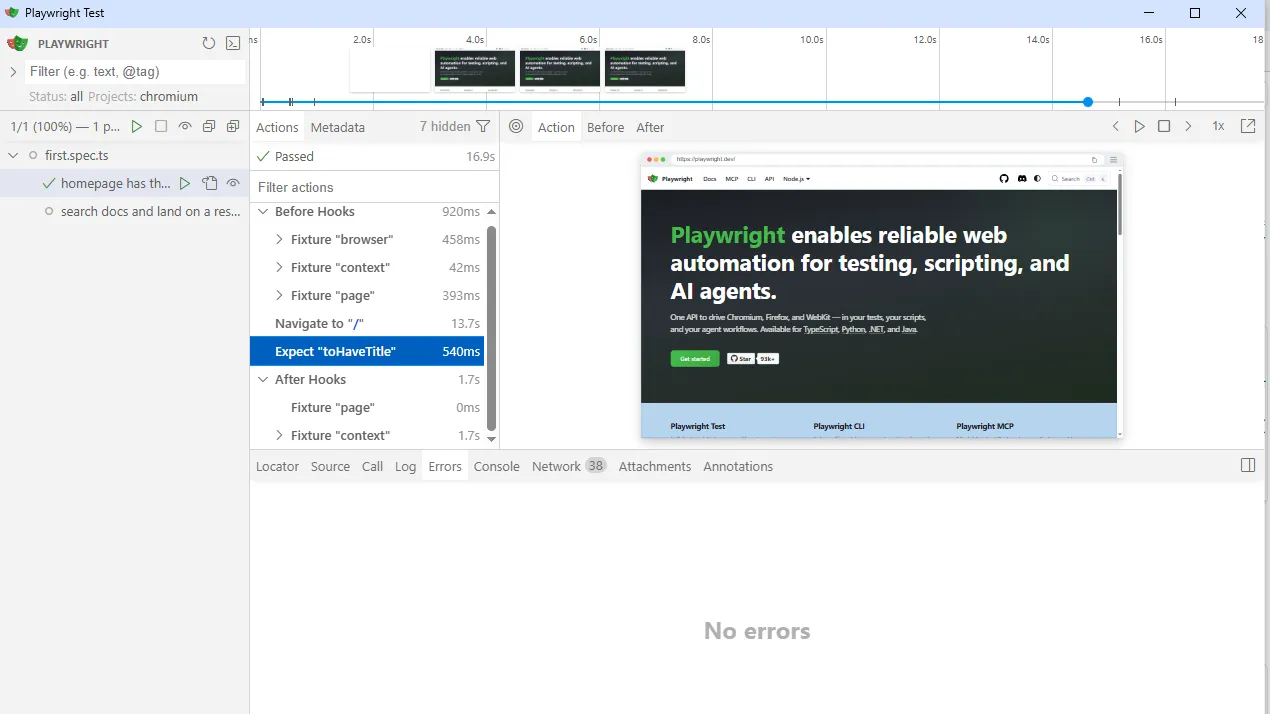This screenshot has width=1270, height=714.
Task: Click 'Get started' button in page snapshot
Action: tap(695, 358)
